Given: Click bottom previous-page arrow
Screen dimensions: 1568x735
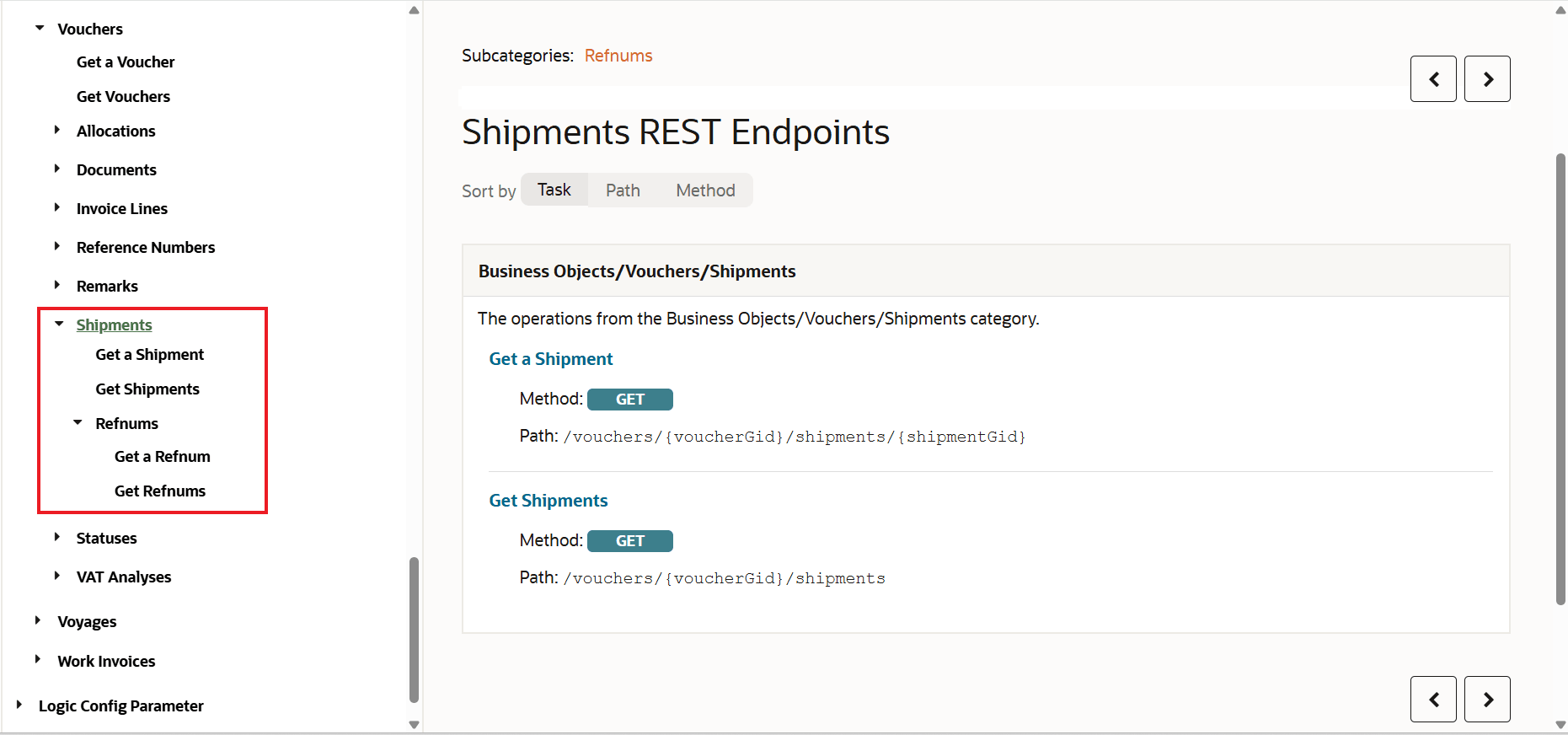Looking at the screenshot, I should coord(1433,699).
